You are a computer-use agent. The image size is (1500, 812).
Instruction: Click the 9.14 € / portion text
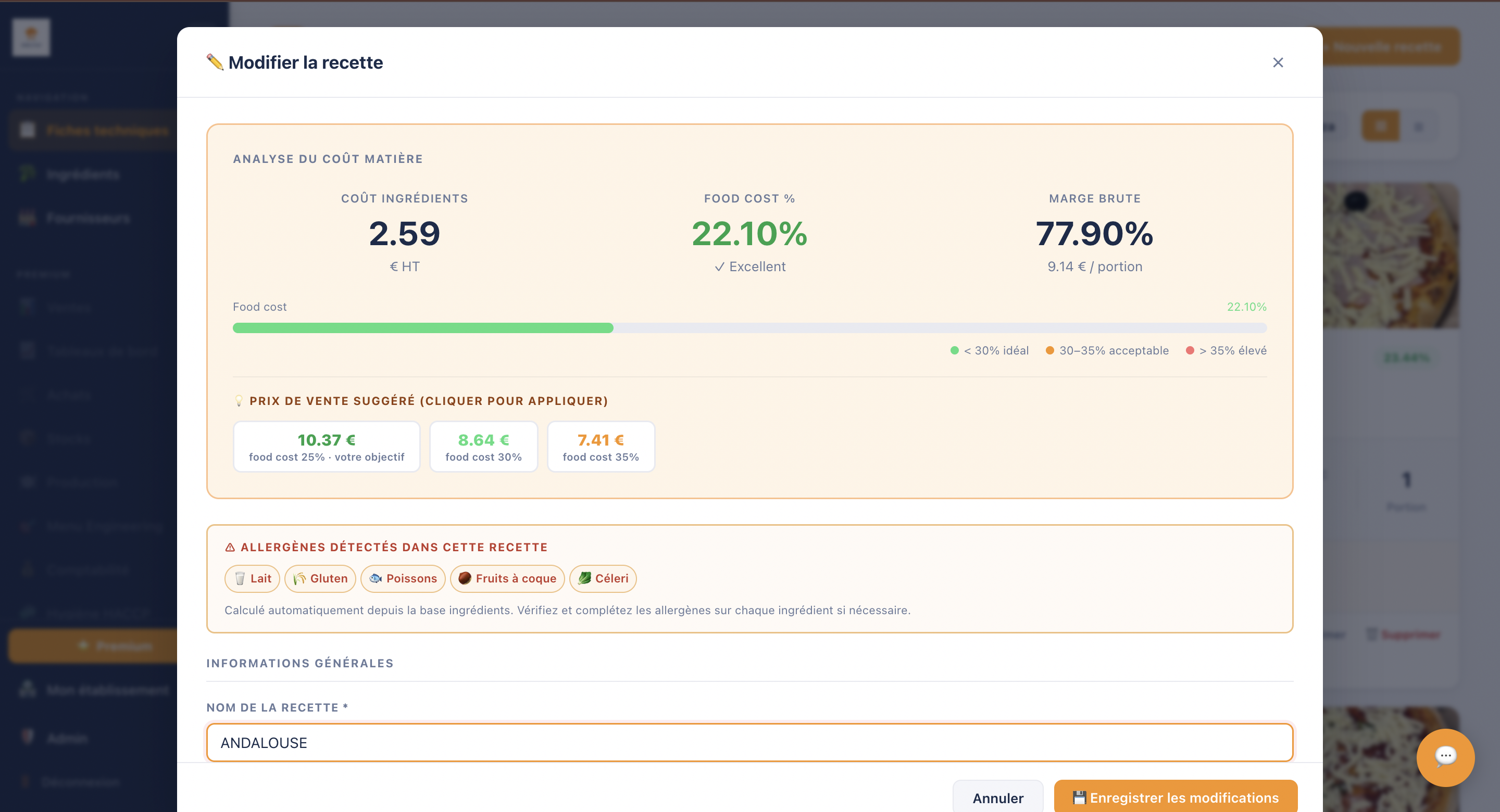[1094, 267]
